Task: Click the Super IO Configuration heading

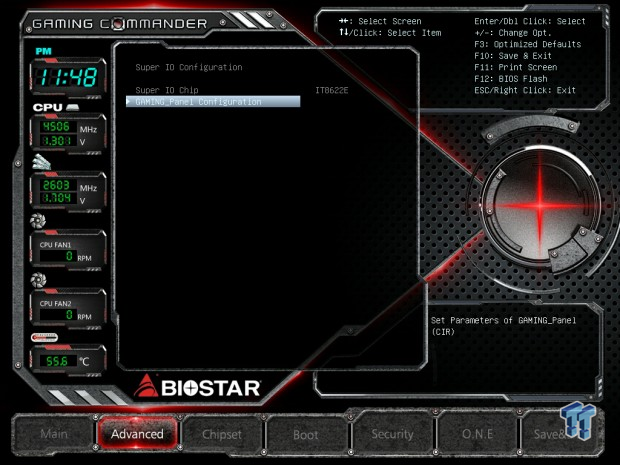Action: [x=189, y=67]
